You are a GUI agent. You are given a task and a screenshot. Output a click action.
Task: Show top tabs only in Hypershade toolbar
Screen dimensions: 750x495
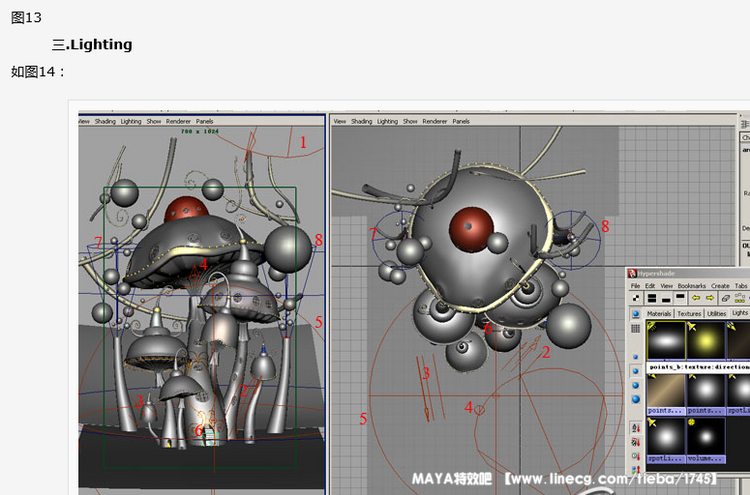tap(680, 298)
